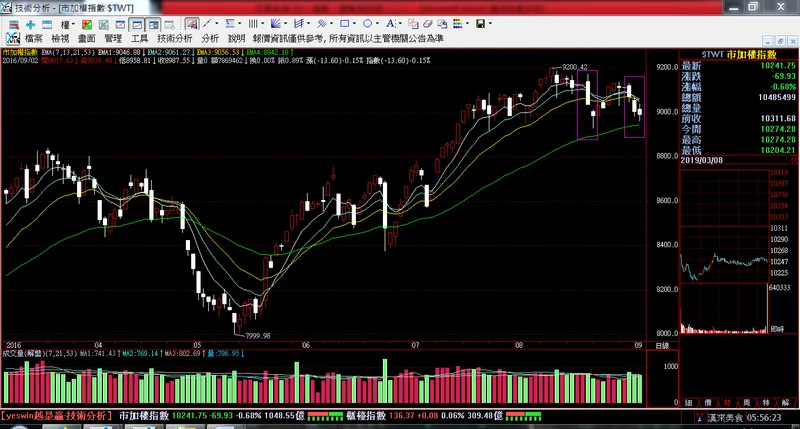Image resolution: width=800 pixels, height=429 pixels.
Task: Click the 7999.98 low price label
Action: click(258, 336)
